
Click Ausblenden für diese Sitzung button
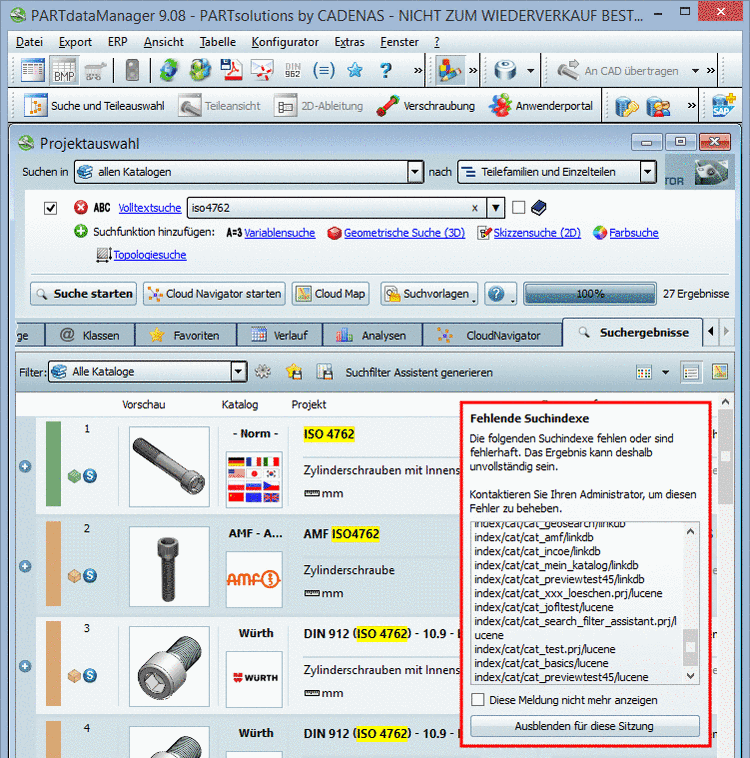click(585, 726)
